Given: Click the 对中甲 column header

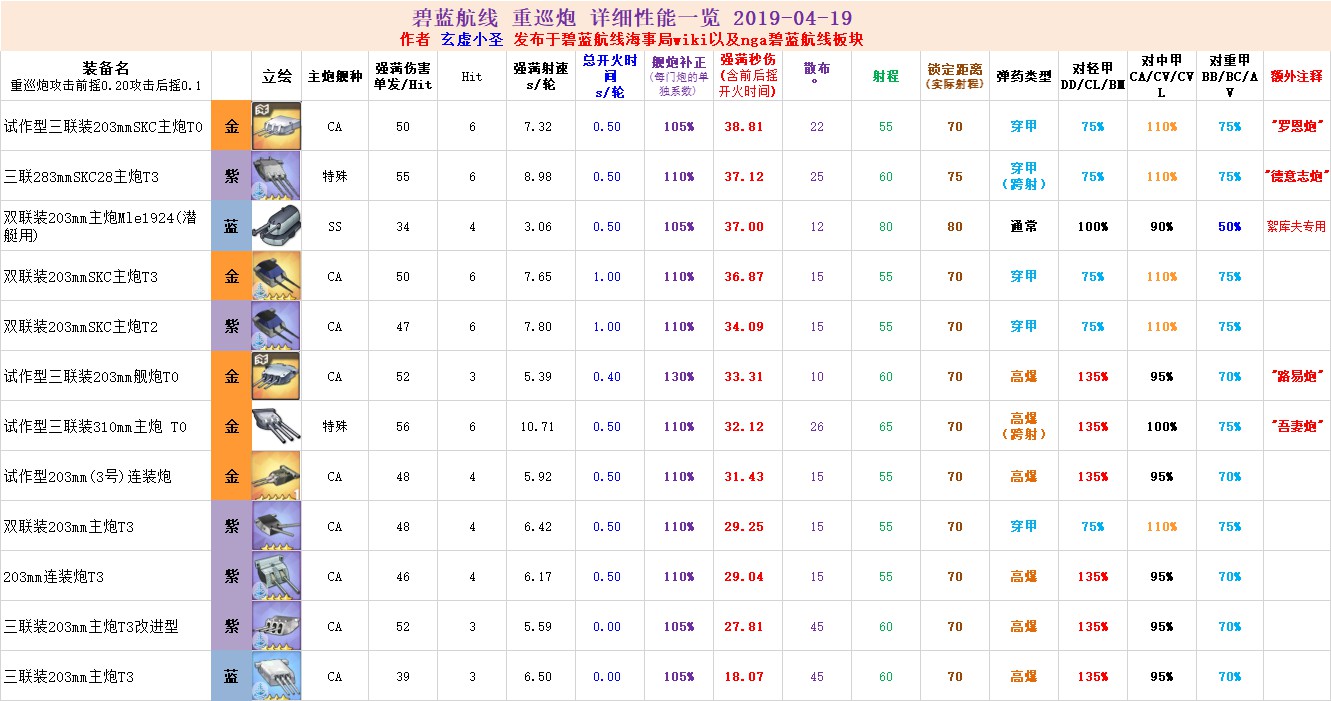Looking at the screenshot, I should 1162,76.
